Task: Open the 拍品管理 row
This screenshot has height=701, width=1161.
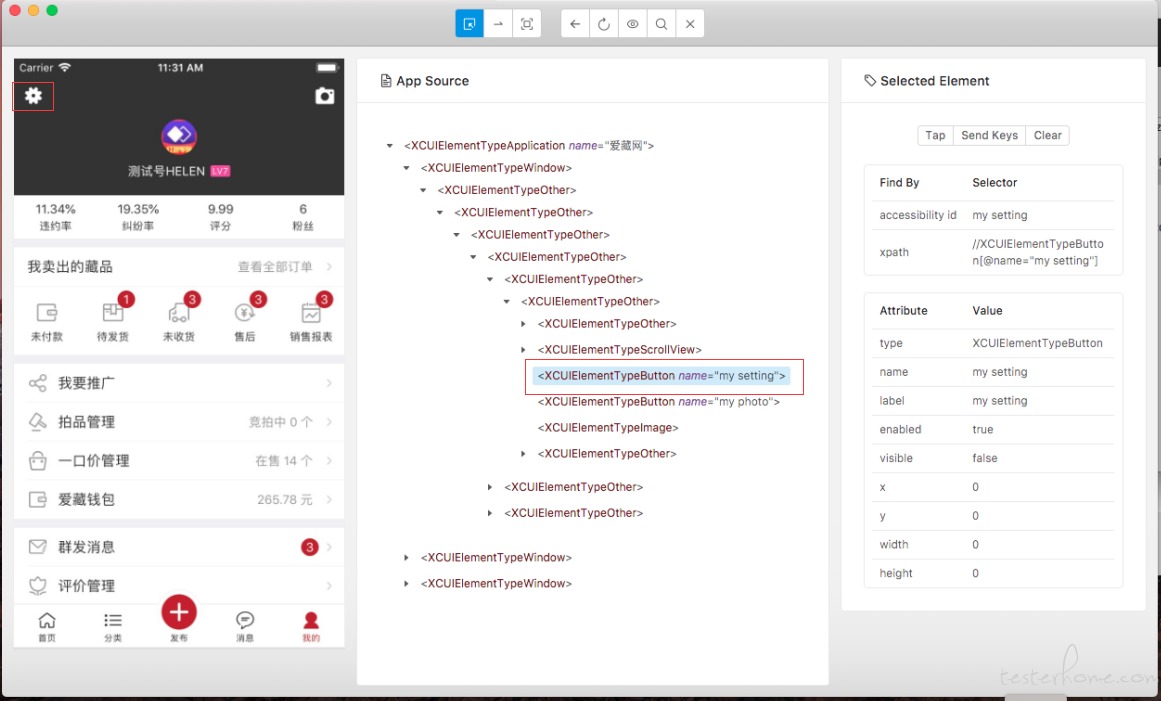Action: (179, 422)
